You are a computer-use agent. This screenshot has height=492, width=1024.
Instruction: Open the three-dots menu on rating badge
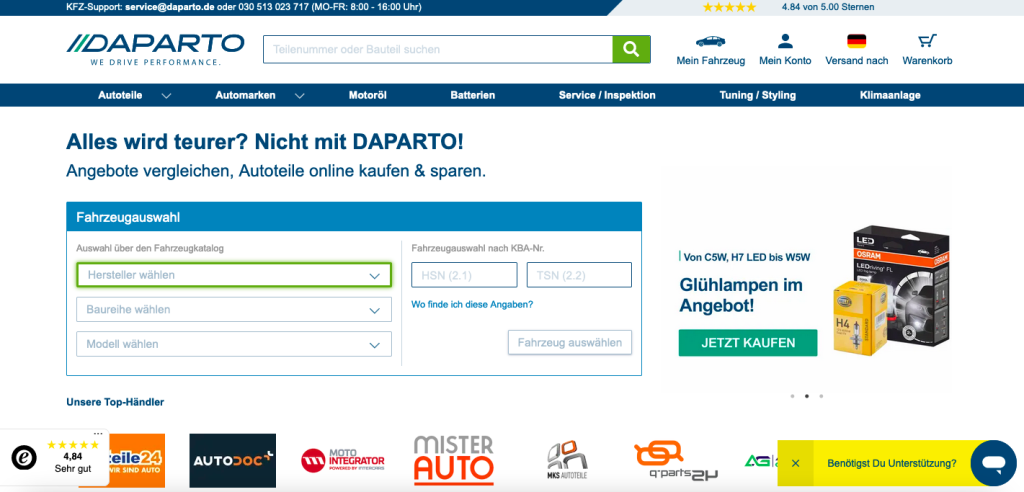click(98, 433)
